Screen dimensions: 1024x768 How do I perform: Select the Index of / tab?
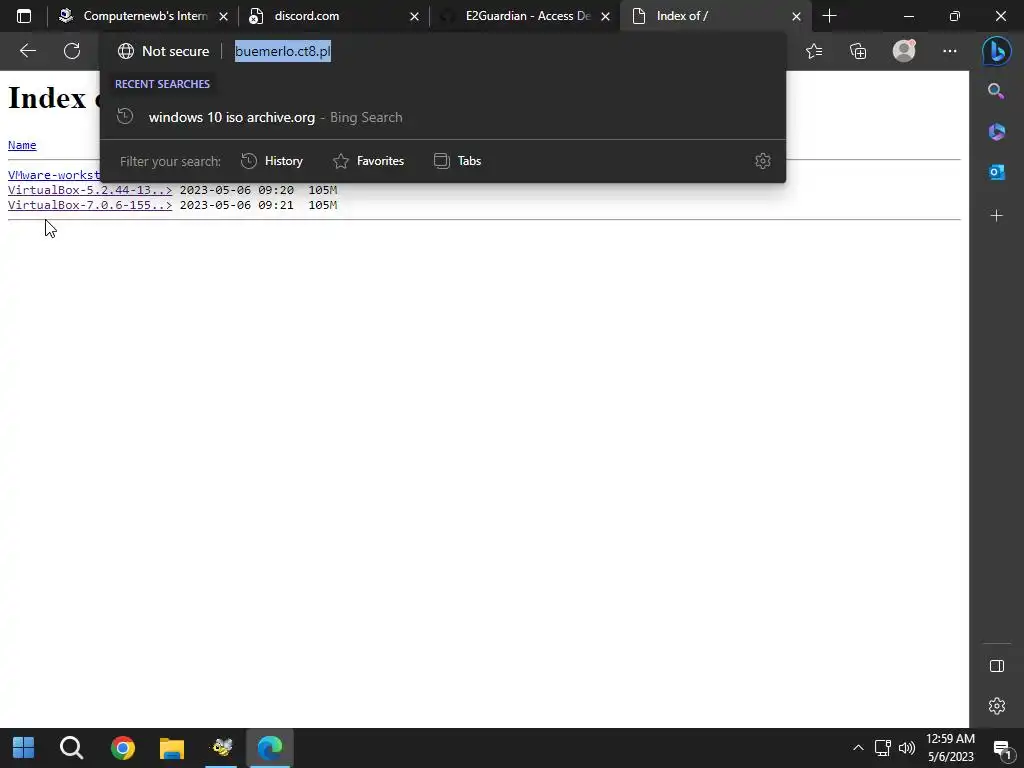tap(715, 16)
